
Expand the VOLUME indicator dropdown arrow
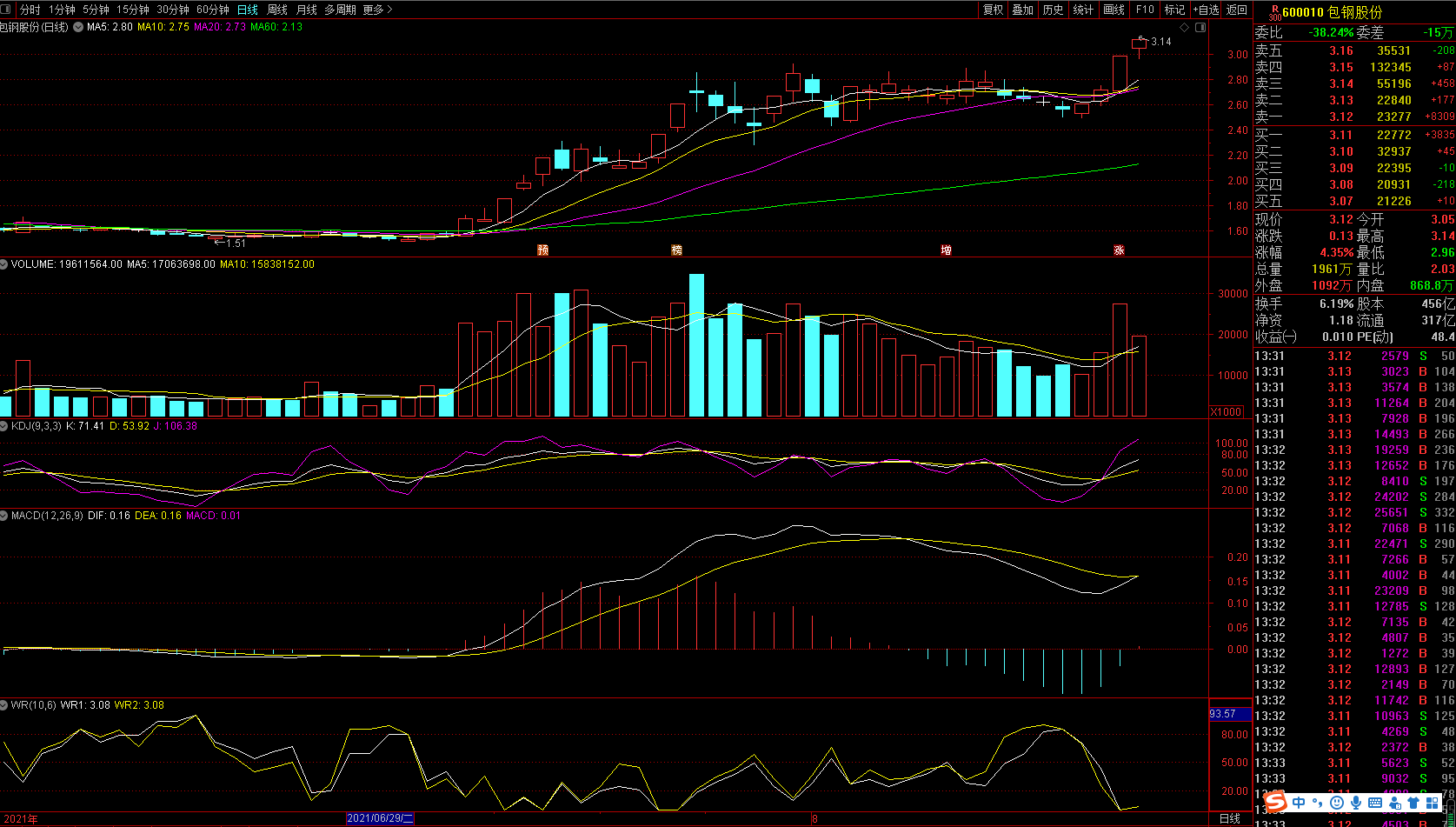tap(4, 264)
